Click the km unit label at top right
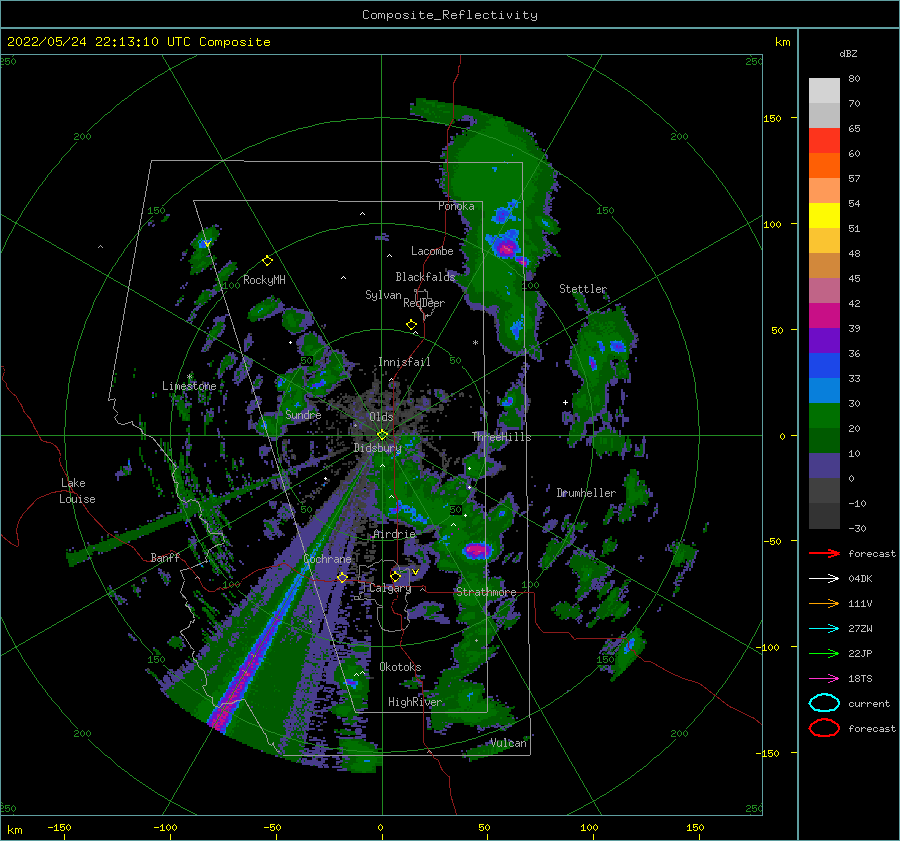 click(782, 42)
